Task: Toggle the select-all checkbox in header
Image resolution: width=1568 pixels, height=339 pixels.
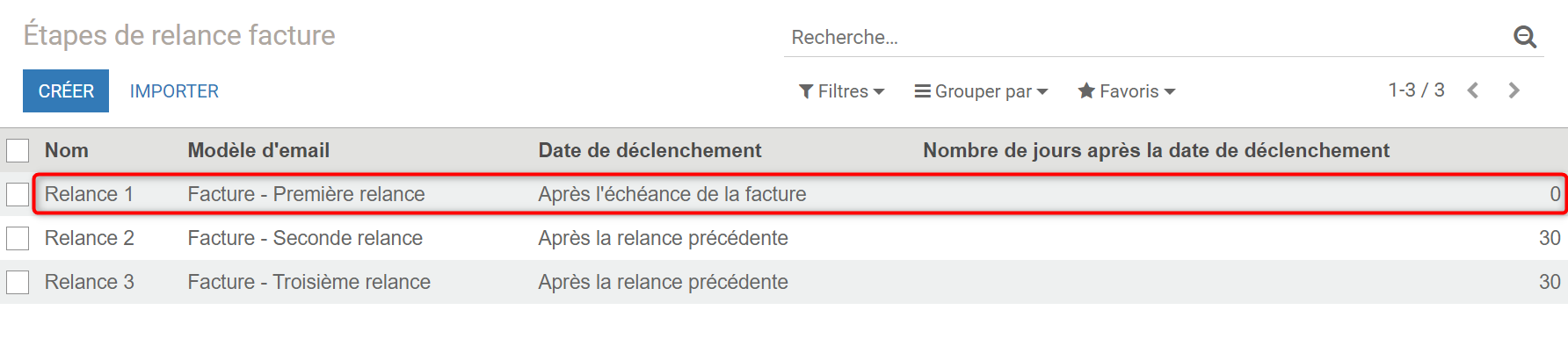Action: click(18, 150)
